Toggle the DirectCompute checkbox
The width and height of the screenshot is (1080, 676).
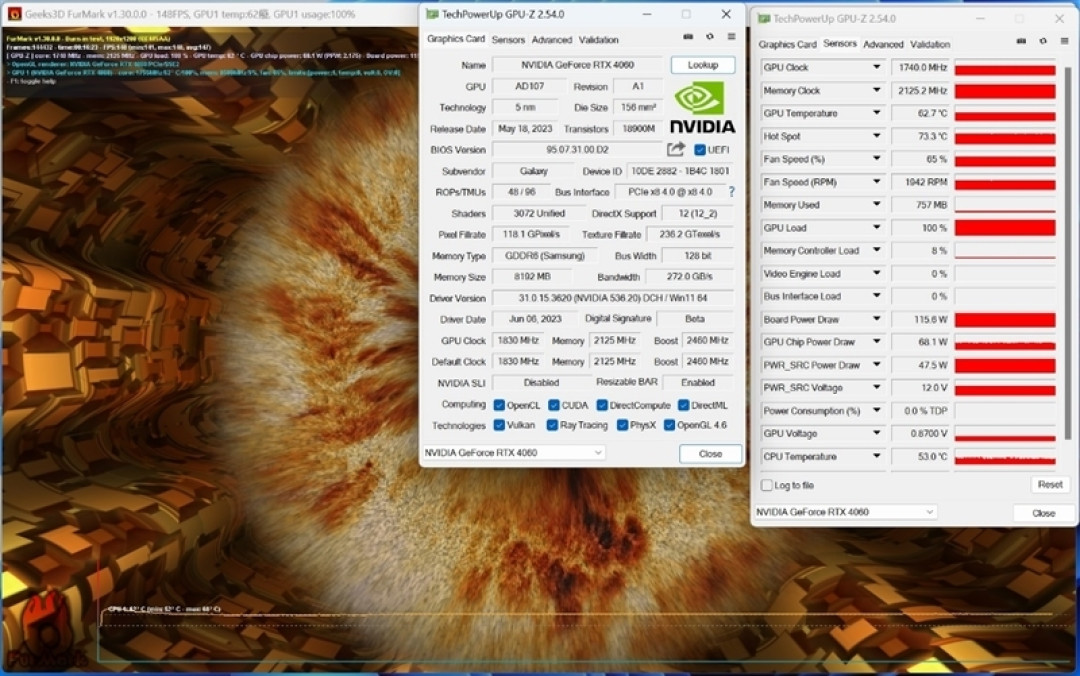click(x=602, y=405)
